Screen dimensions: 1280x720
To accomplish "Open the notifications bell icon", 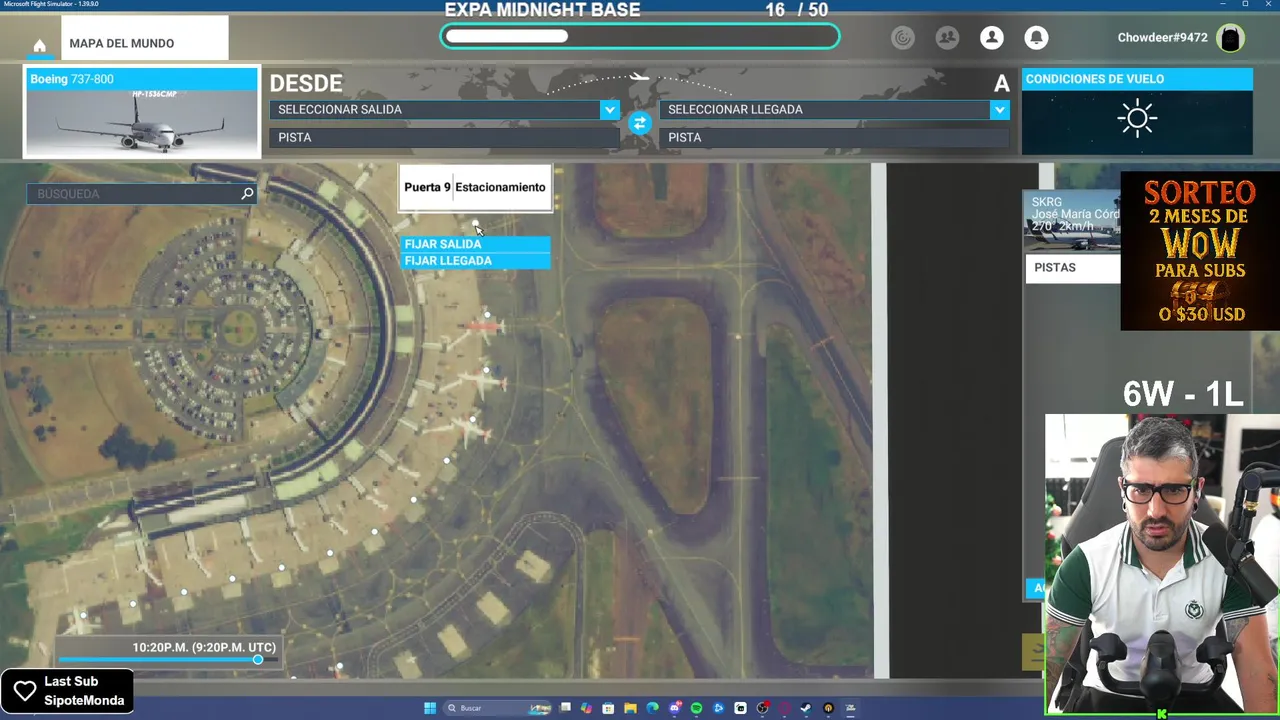I will [x=1036, y=38].
